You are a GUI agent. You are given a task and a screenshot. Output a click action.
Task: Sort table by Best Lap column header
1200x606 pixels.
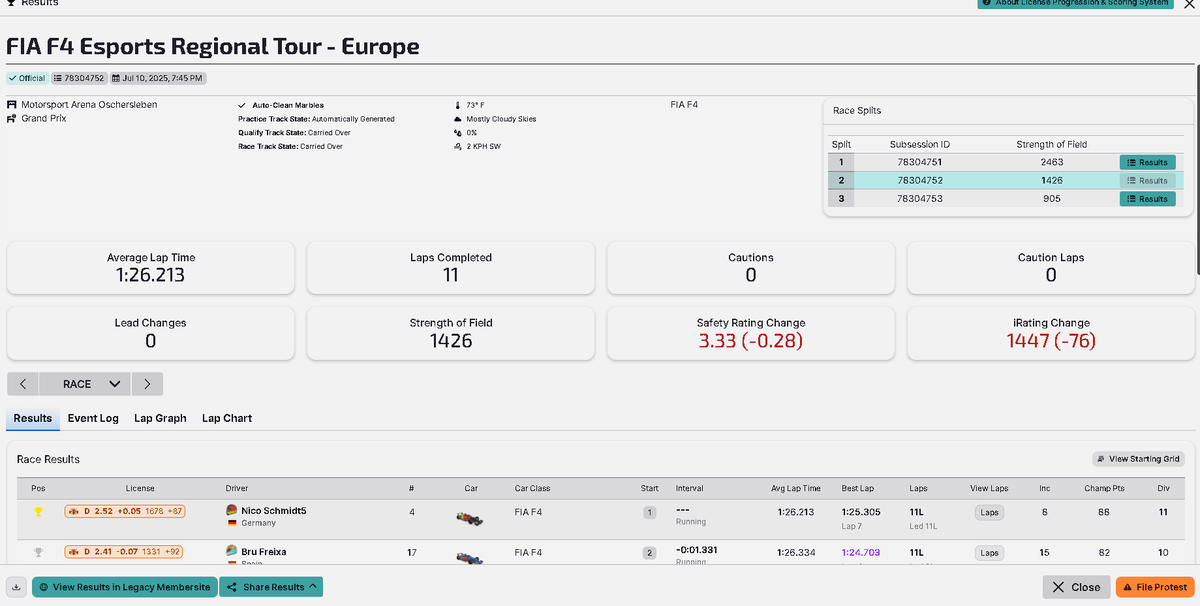coord(858,488)
